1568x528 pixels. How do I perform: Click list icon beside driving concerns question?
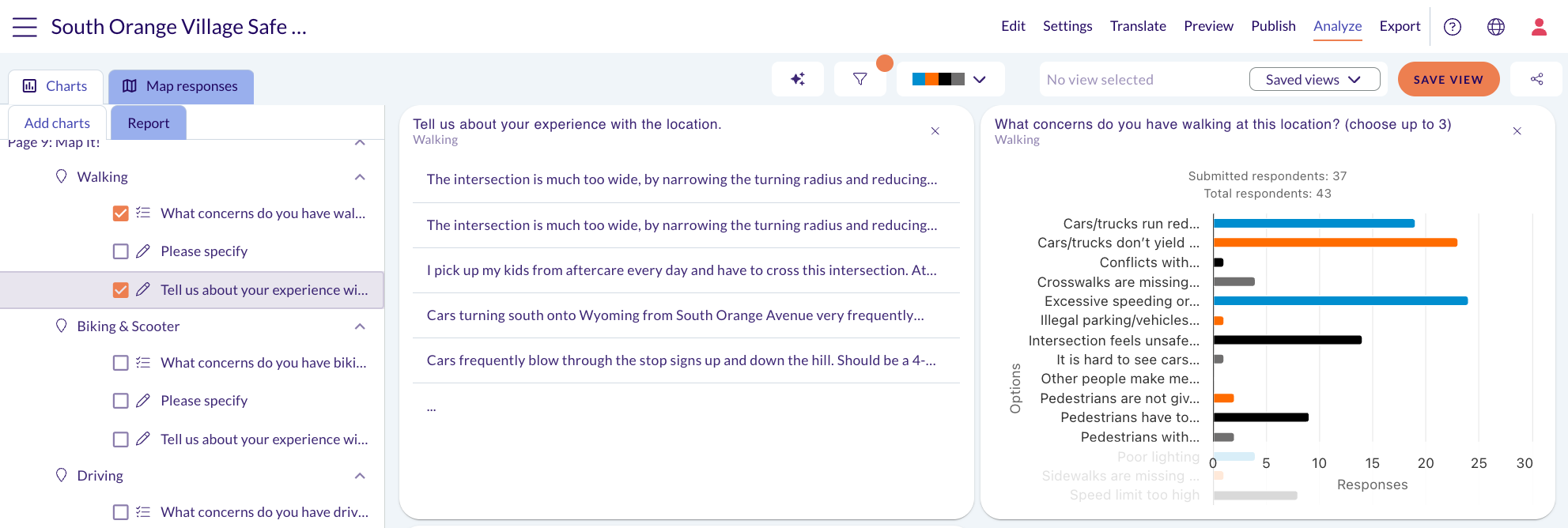click(x=143, y=511)
